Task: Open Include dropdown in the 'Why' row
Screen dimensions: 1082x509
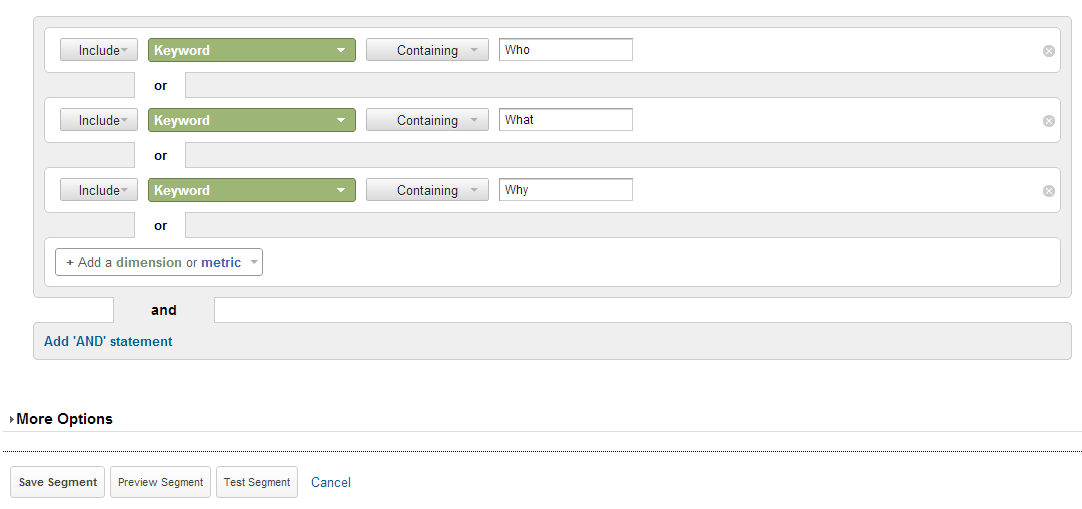Action: pyautogui.click(x=99, y=190)
